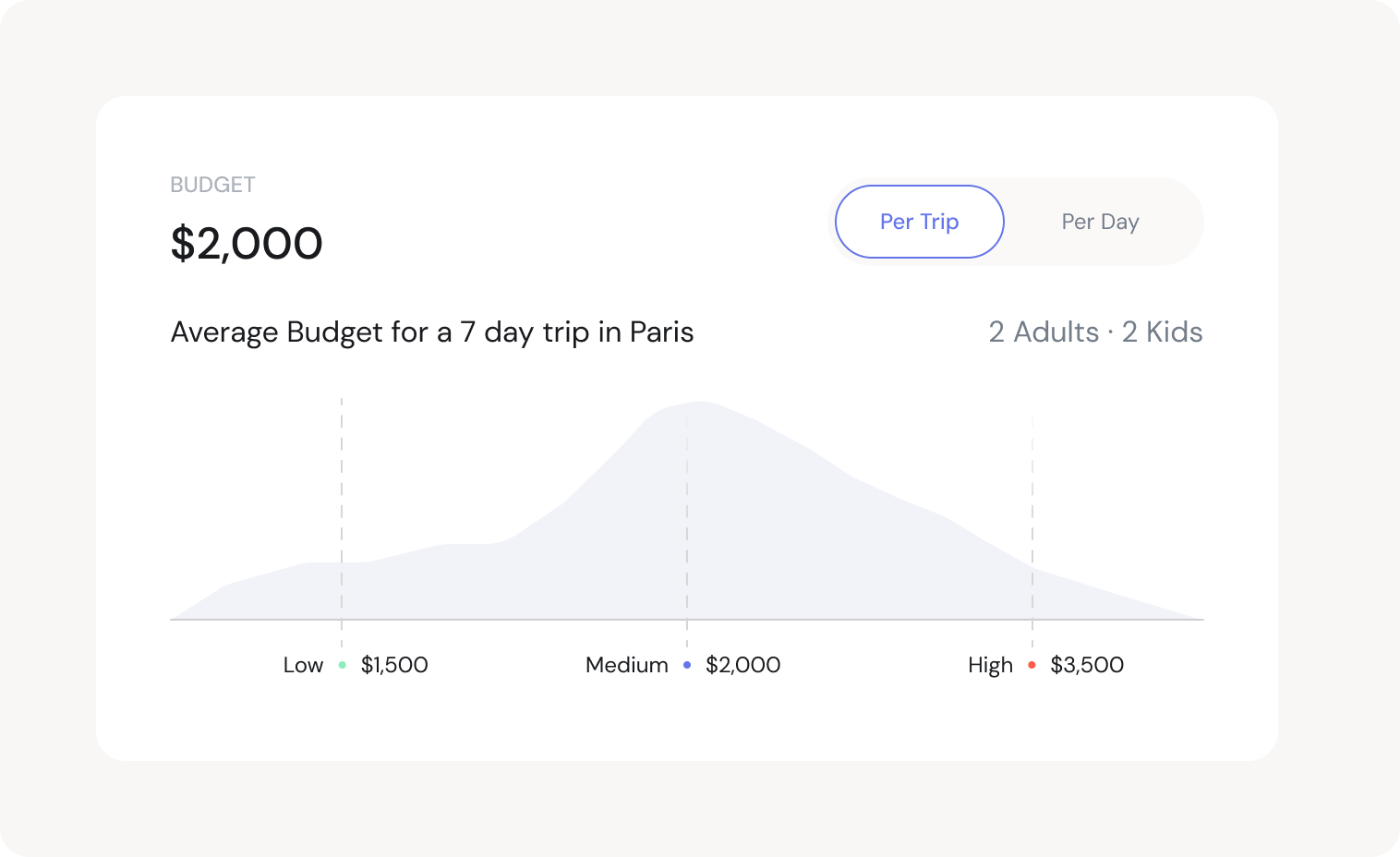
Task: Click the Average Budget for Paris trip title
Action: [432, 332]
